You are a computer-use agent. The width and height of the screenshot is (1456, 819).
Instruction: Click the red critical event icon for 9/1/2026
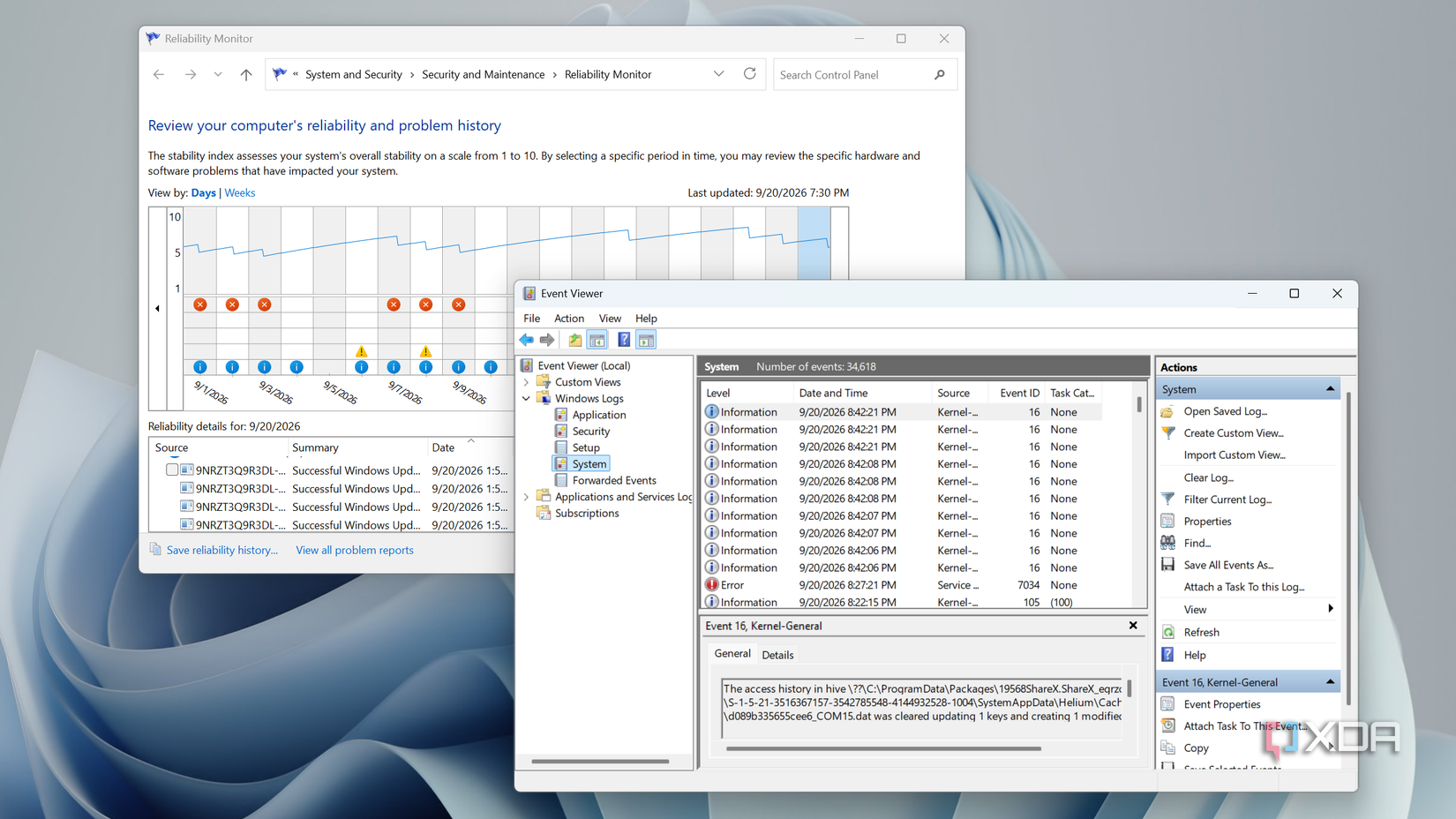pyautogui.click(x=200, y=304)
